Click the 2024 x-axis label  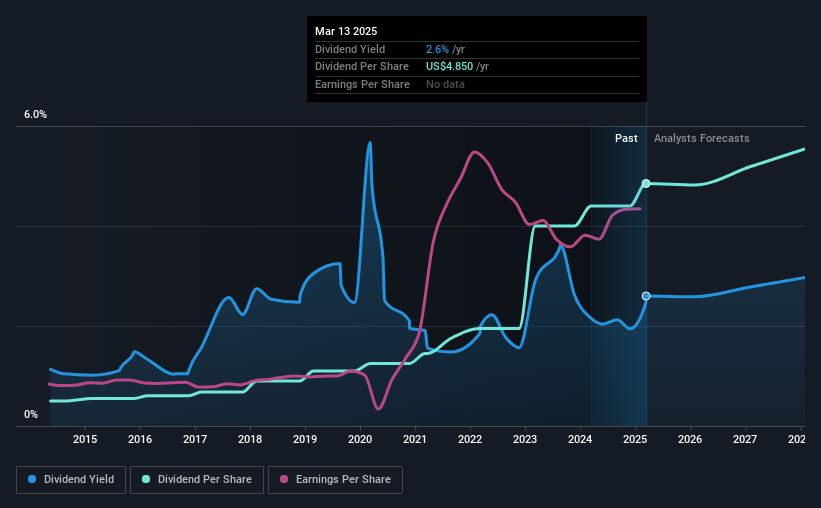(x=580, y=439)
